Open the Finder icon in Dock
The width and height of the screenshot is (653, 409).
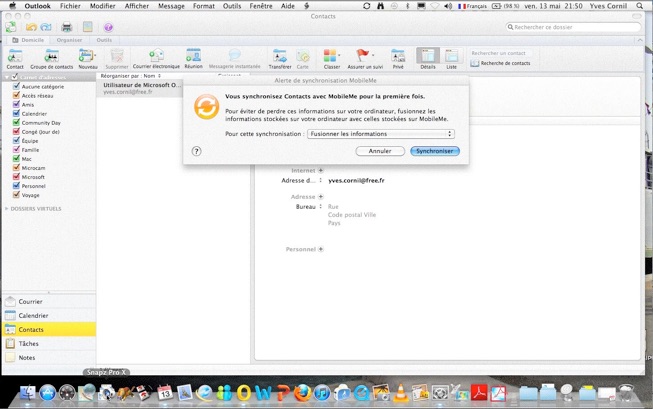[x=28, y=393]
